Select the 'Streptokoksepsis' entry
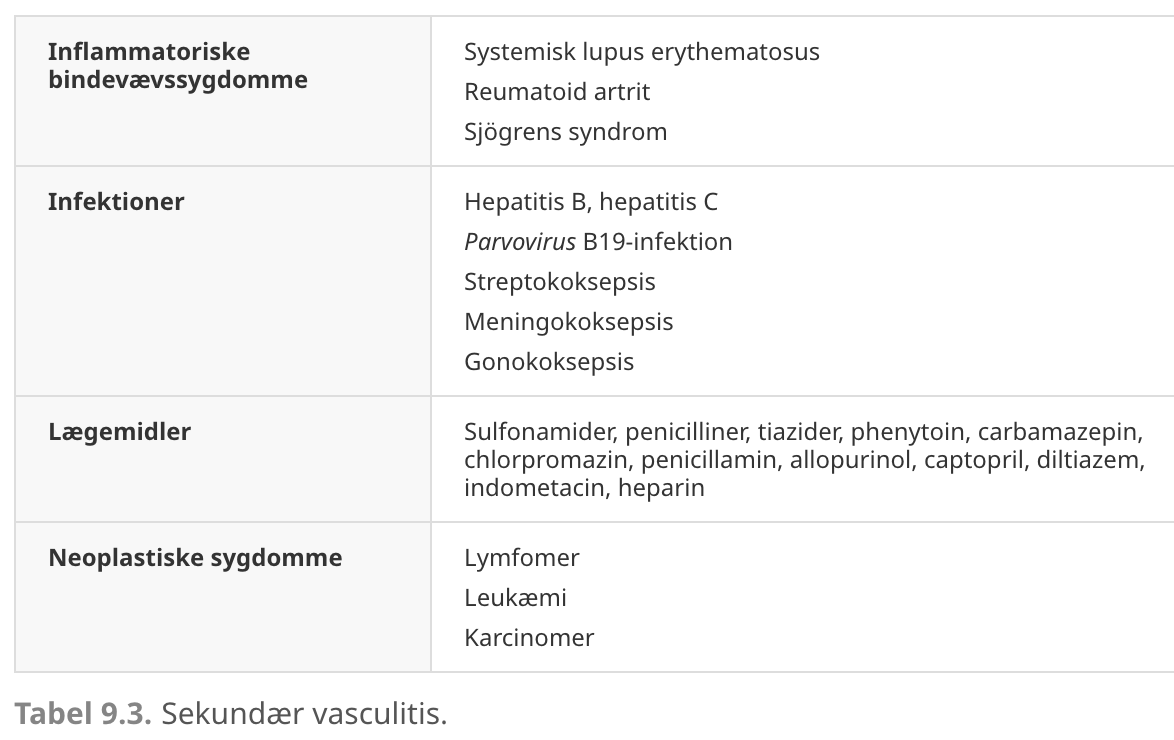Screen dimensions: 1174x740 tap(559, 282)
